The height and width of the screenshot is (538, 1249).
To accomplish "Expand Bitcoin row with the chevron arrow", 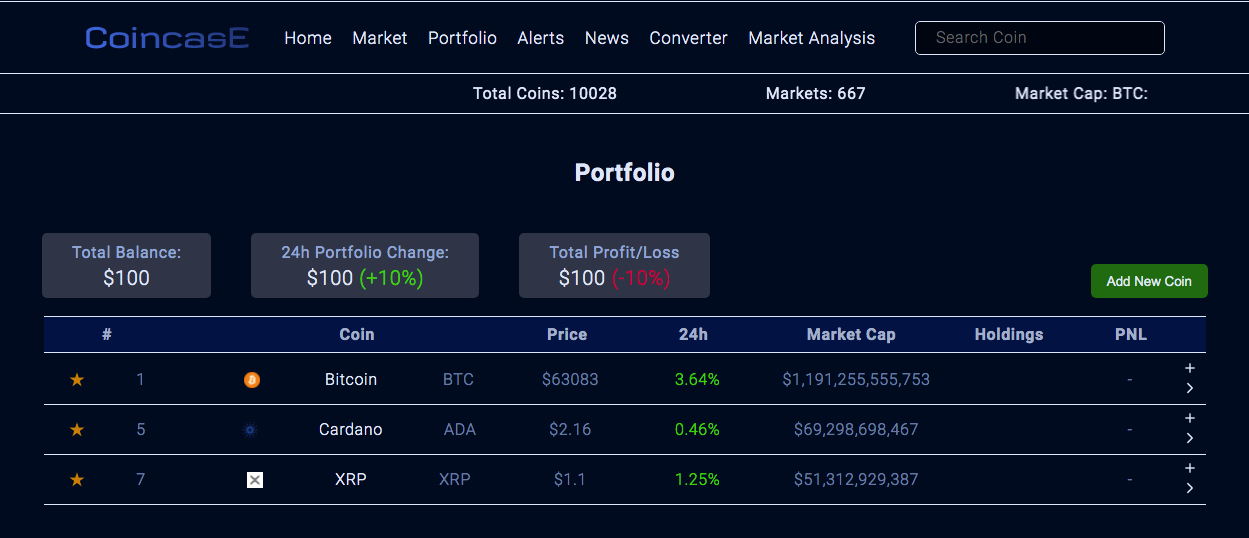I will click(1190, 388).
